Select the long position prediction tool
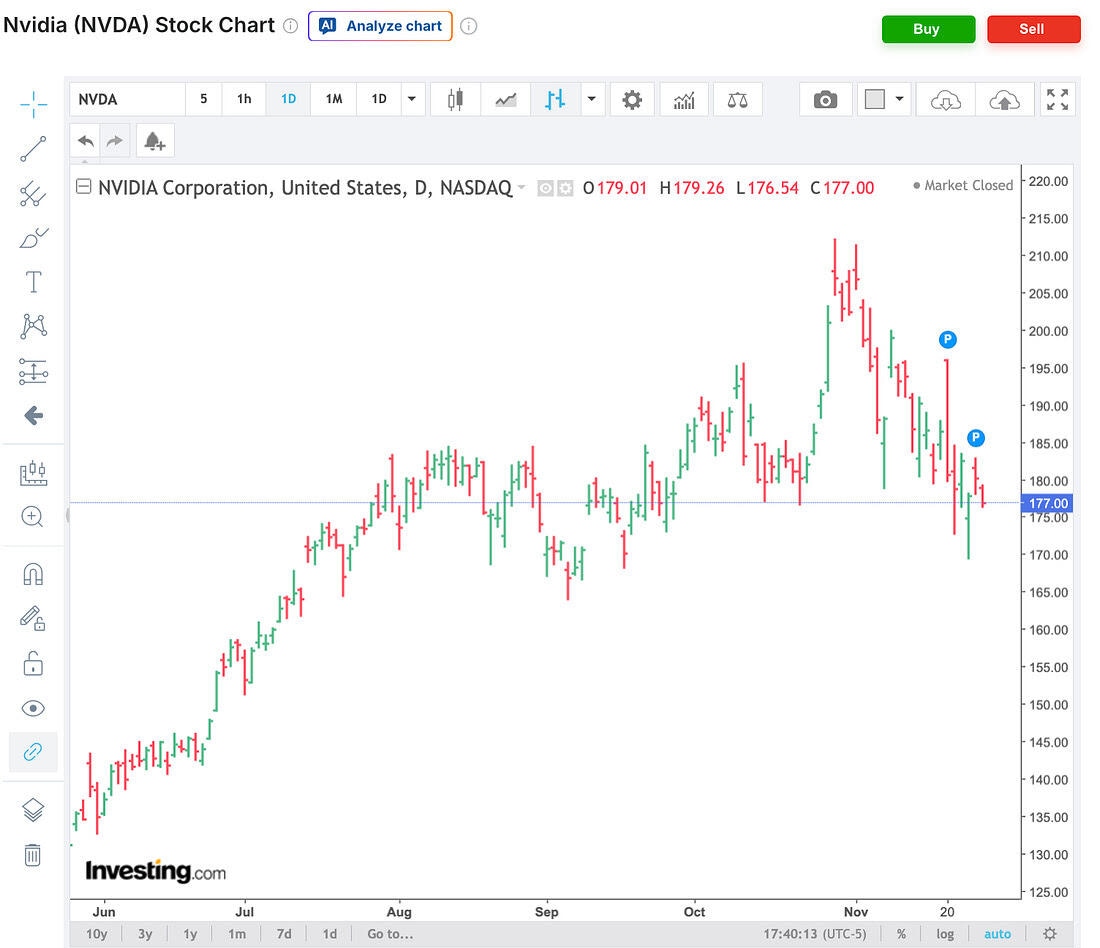1100x948 pixels. pyautogui.click(x=33, y=371)
